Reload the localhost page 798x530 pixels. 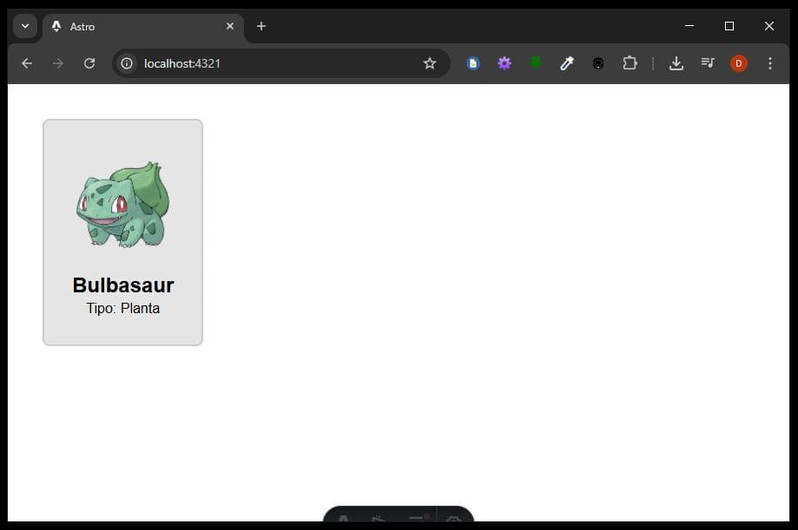tap(90, 63)
